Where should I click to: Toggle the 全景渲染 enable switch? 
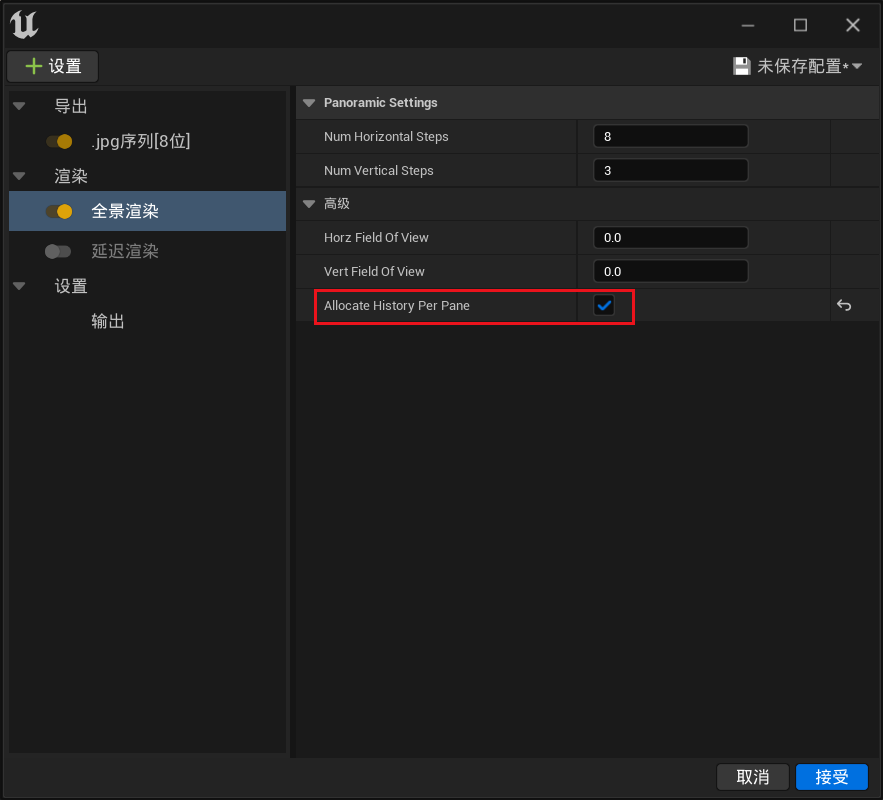59,212
